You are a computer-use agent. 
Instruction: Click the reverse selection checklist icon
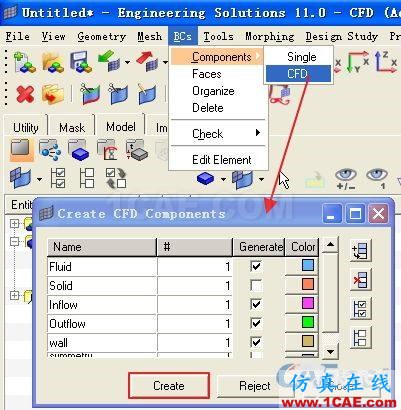[x=116, y=178]
